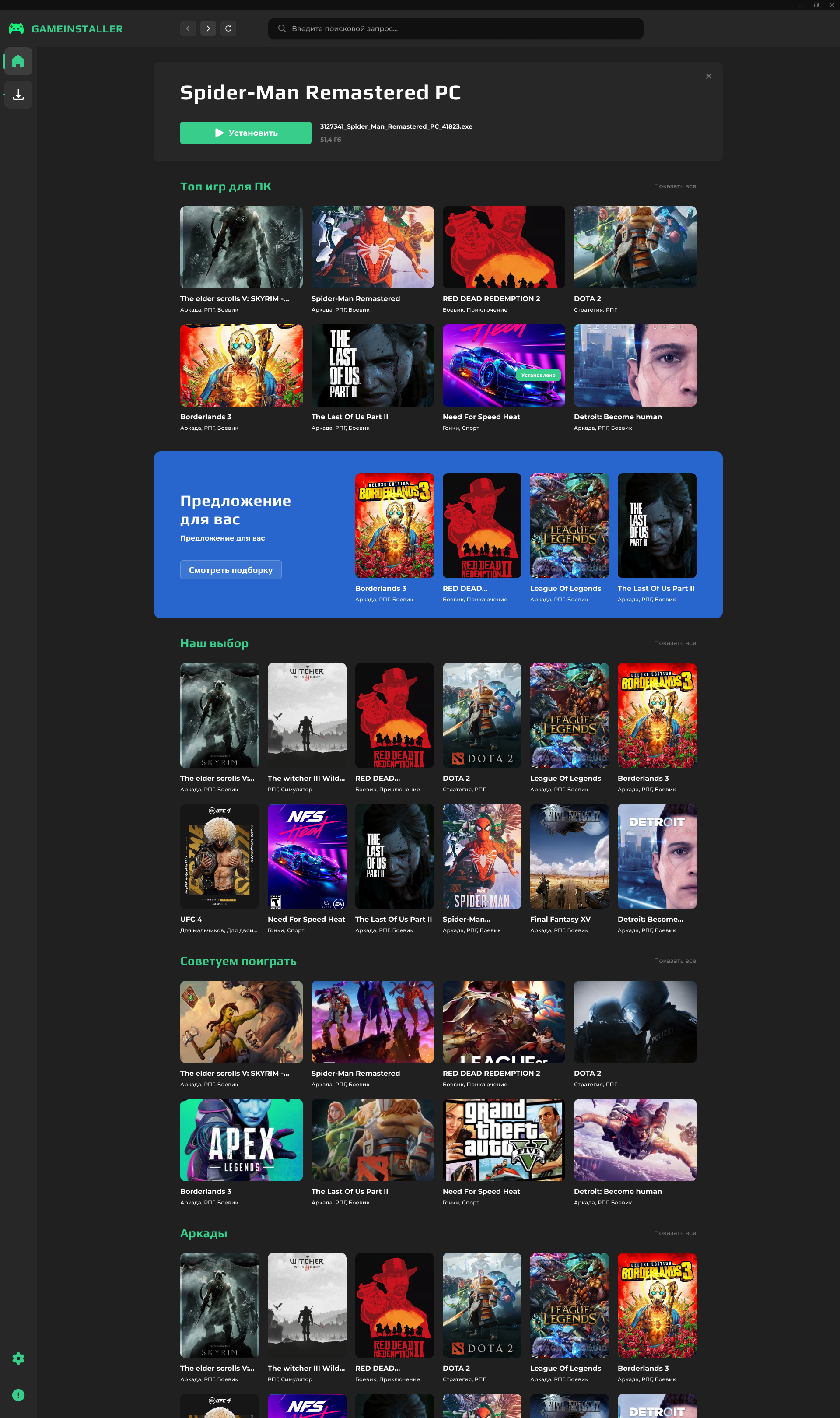Open Skyrim thumbnail in Топ игр section
Viewport: 840px width, 1418px height.
tap(241, 247)
